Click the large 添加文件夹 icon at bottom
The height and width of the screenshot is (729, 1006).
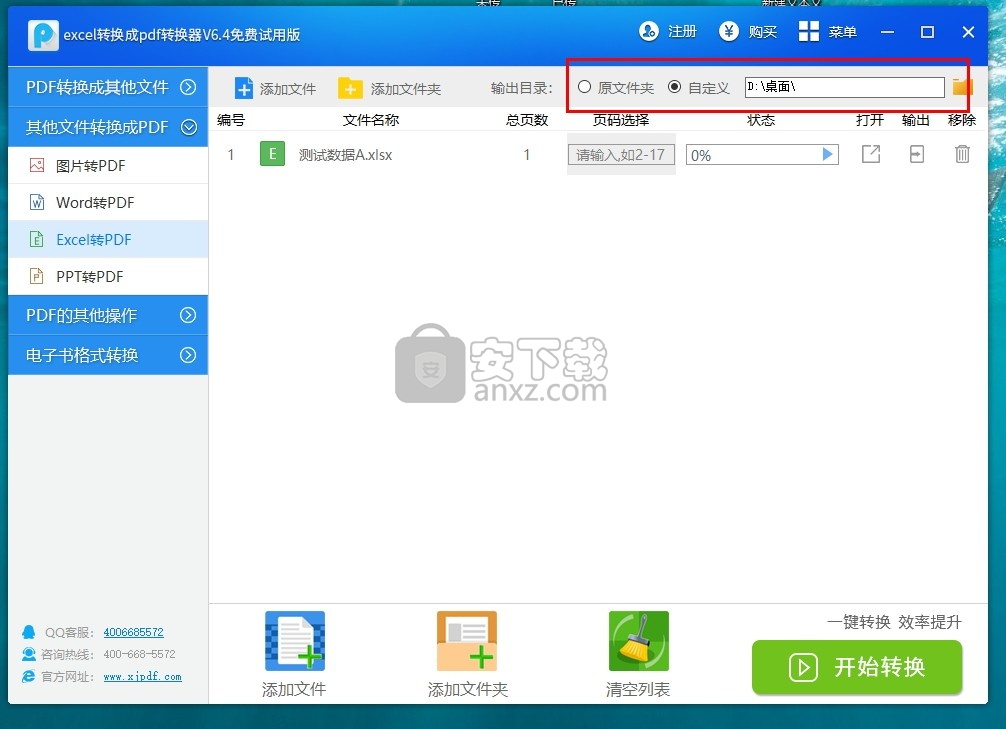pos(467,641)
